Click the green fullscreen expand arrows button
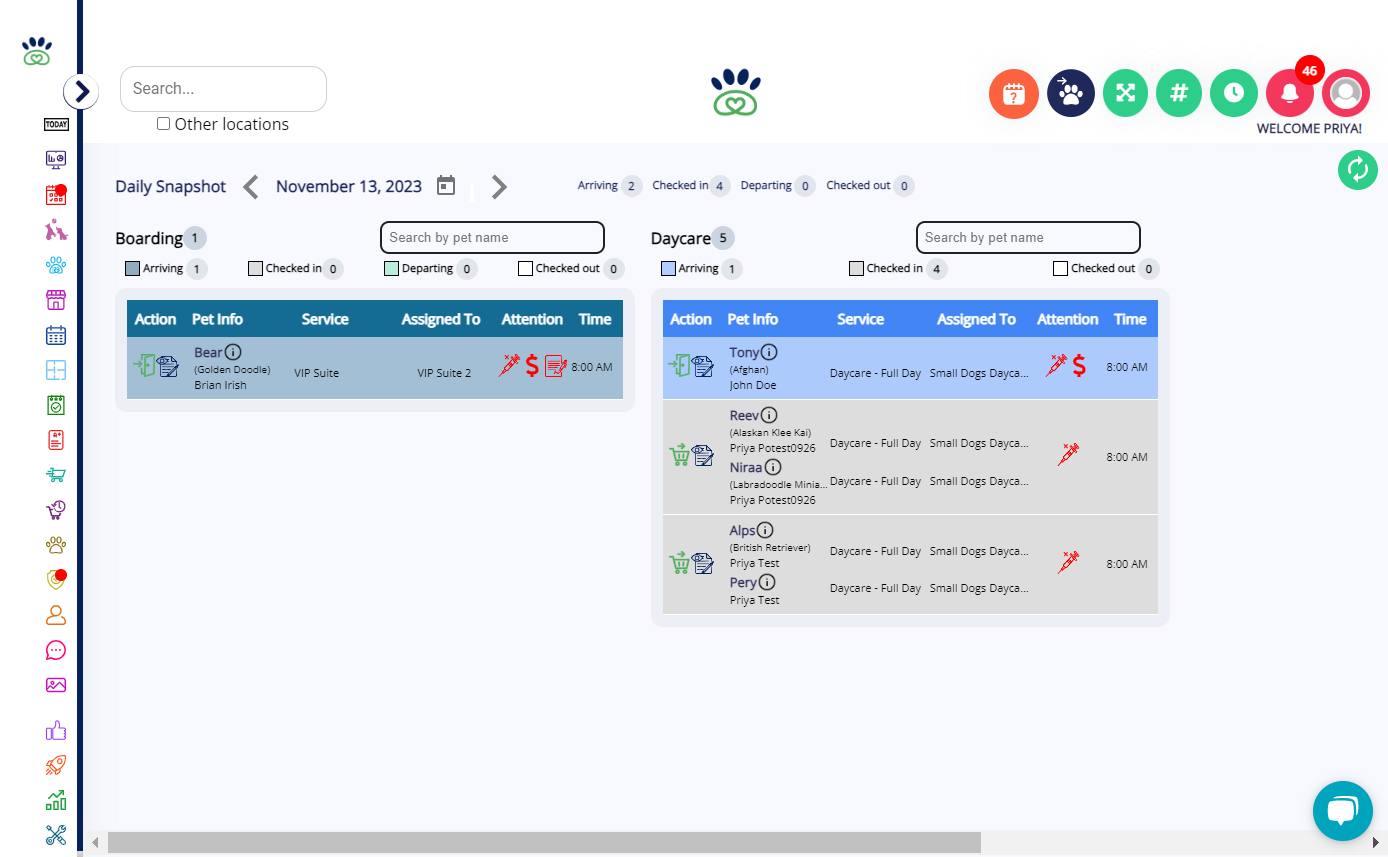 [x=1126, y=93]
